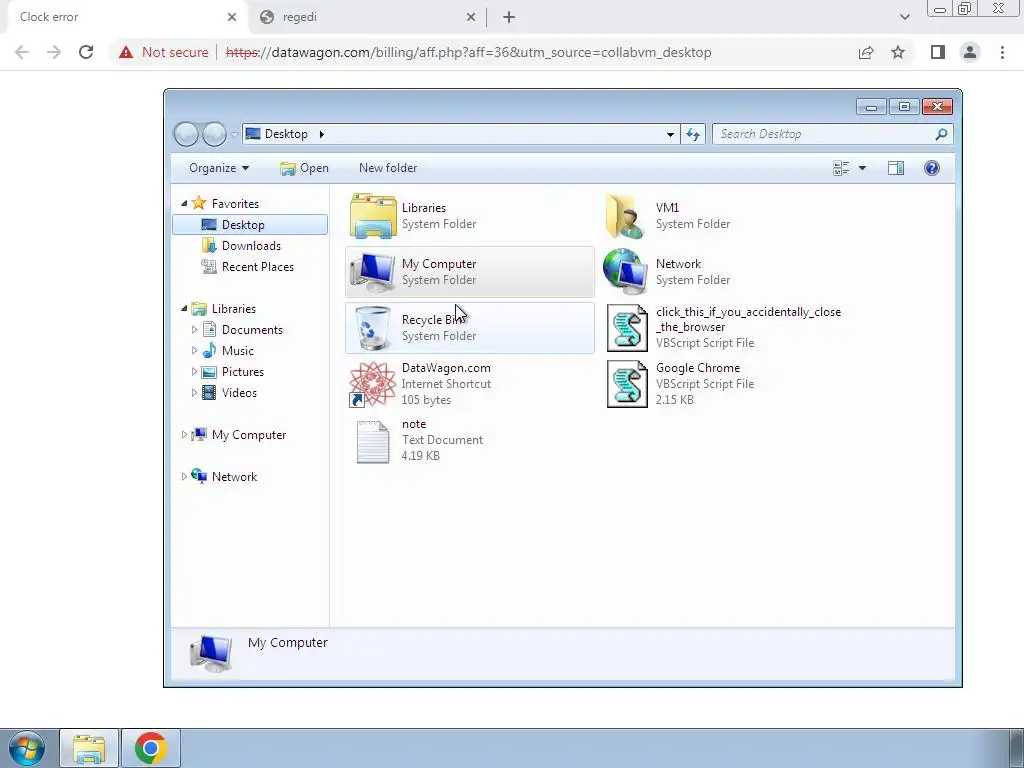The width and height of the screenshot is (1024, 768).
Task: Click the Chrome taskbar icon
Action: pyautogui.click(x=151, y=748)
